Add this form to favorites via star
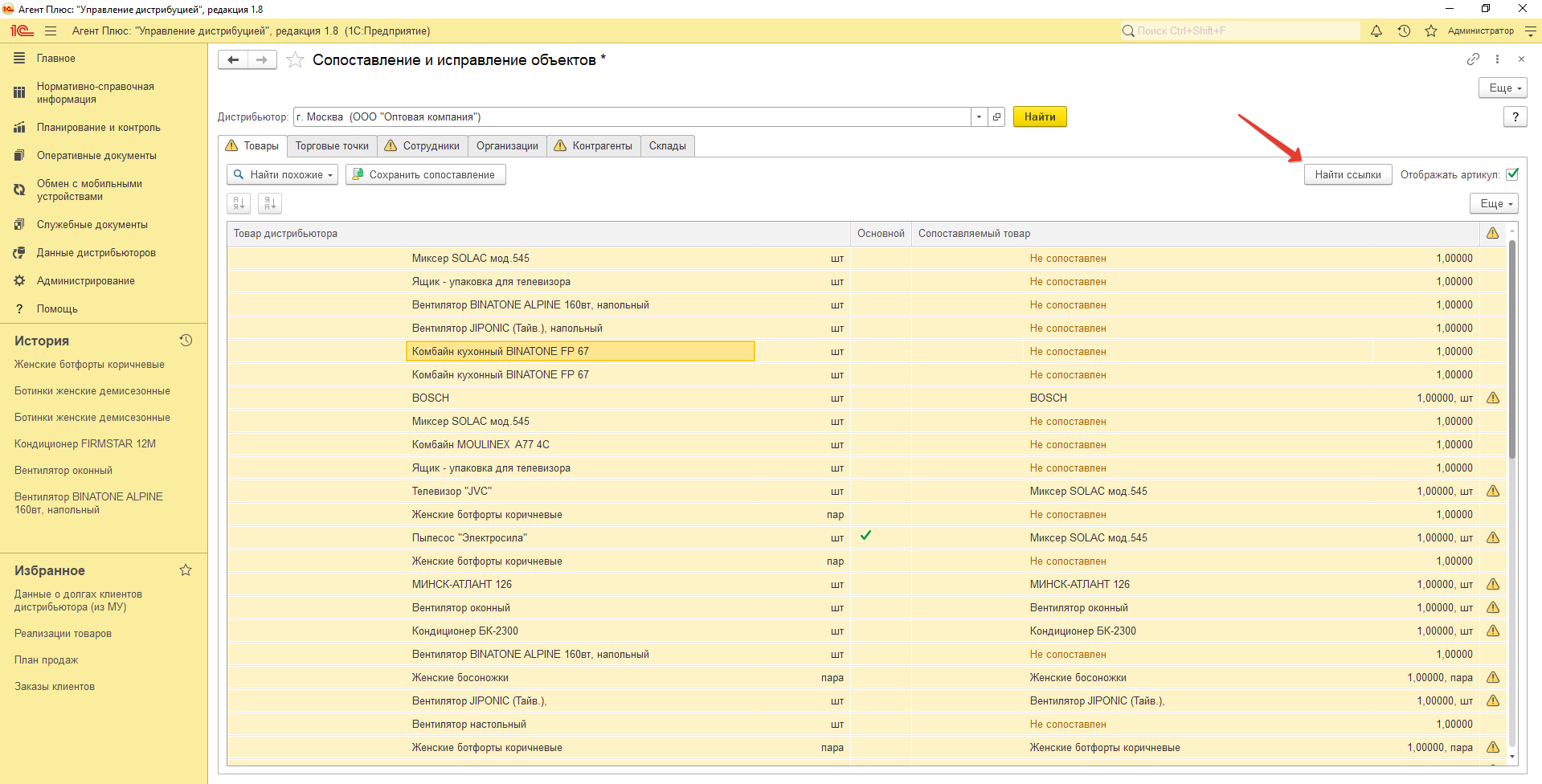The height and width of the screenshot is (784, 1542). point(295,60)
